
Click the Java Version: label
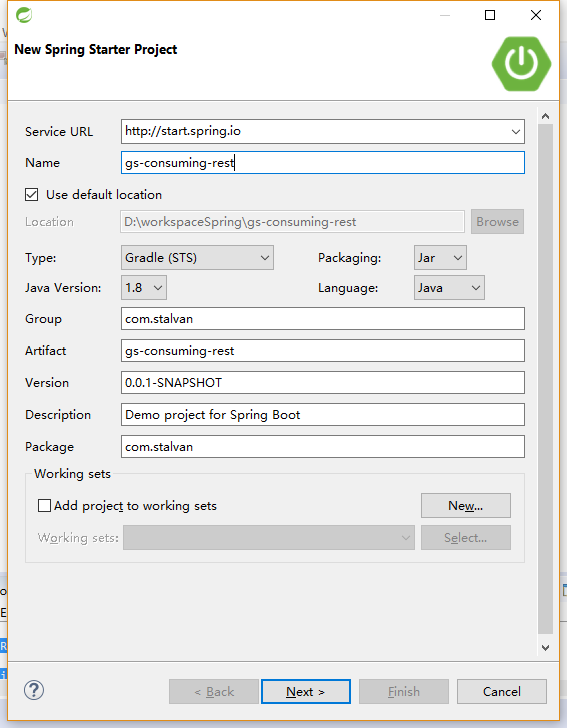(63, 288)
